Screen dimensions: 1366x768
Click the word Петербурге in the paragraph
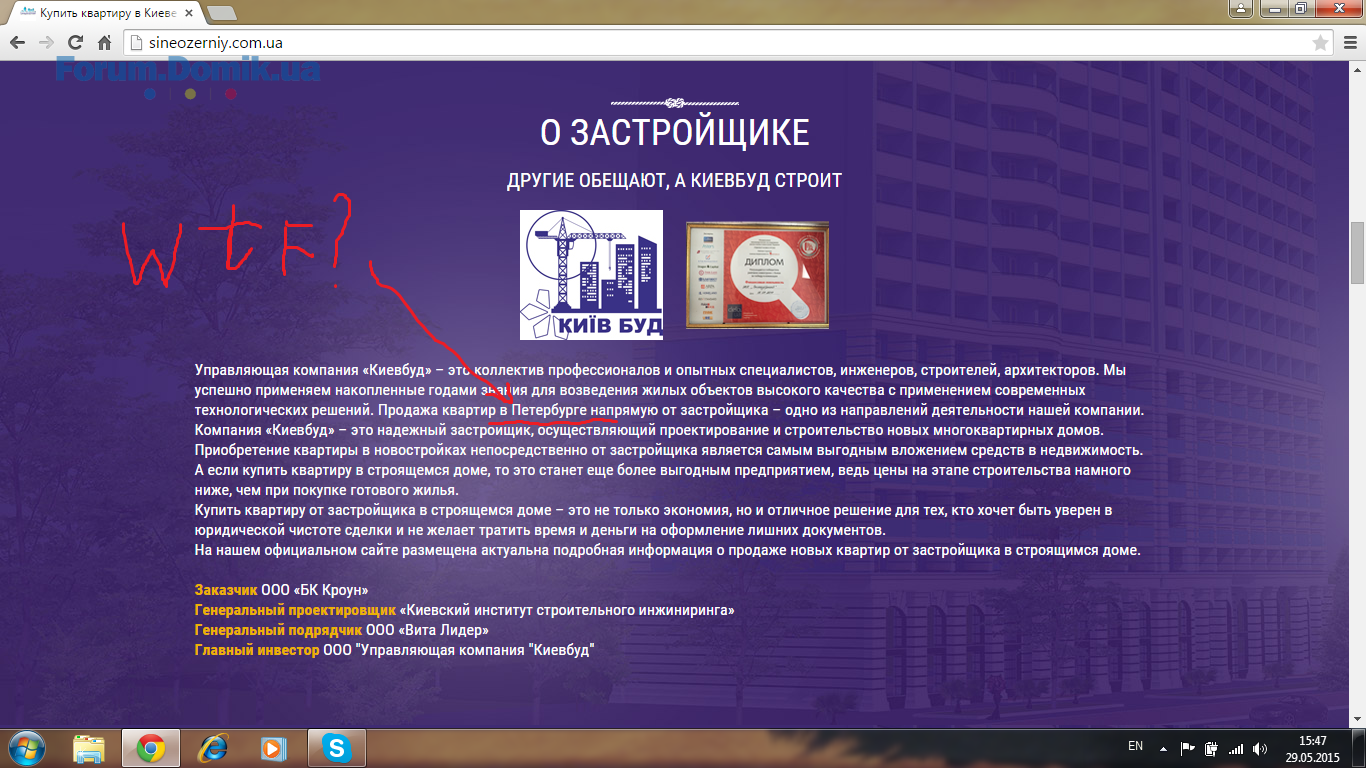[x=550, y=411]
